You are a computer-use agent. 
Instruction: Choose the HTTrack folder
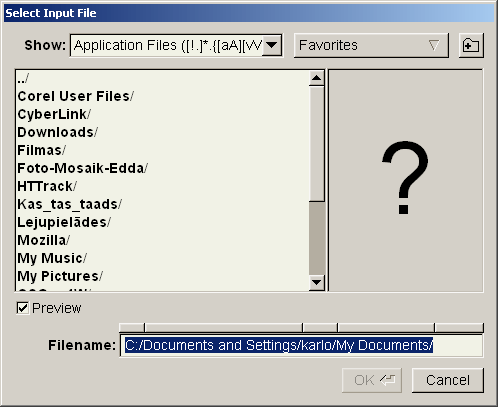click(x=163, y=186)
